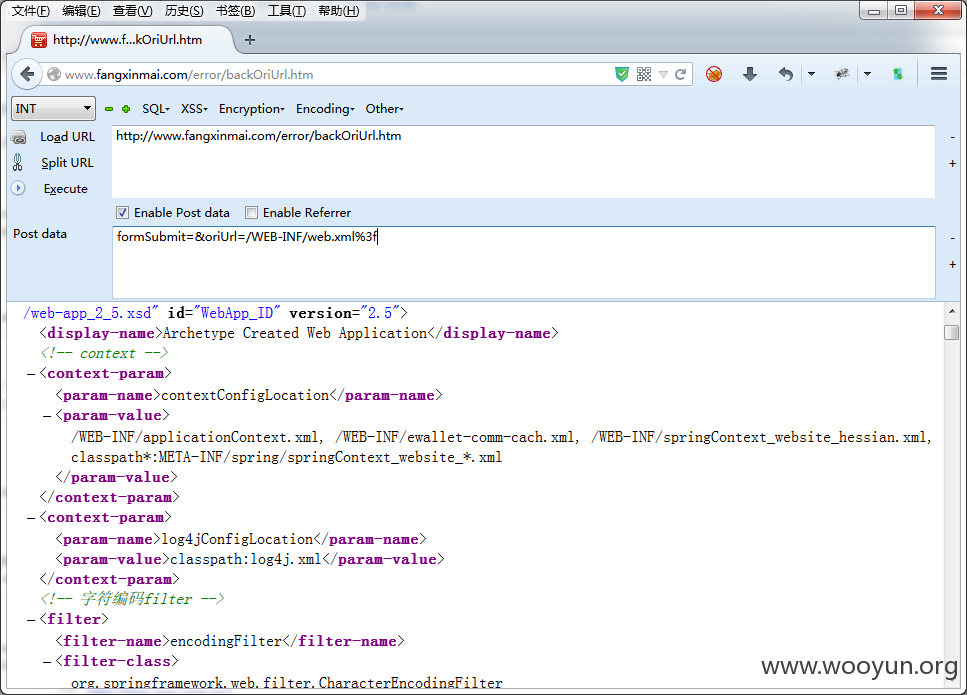Viewport: 967px width, 695px height.
Task: Click the undo curved arrow toolbar icon
Action: point(785,75)
